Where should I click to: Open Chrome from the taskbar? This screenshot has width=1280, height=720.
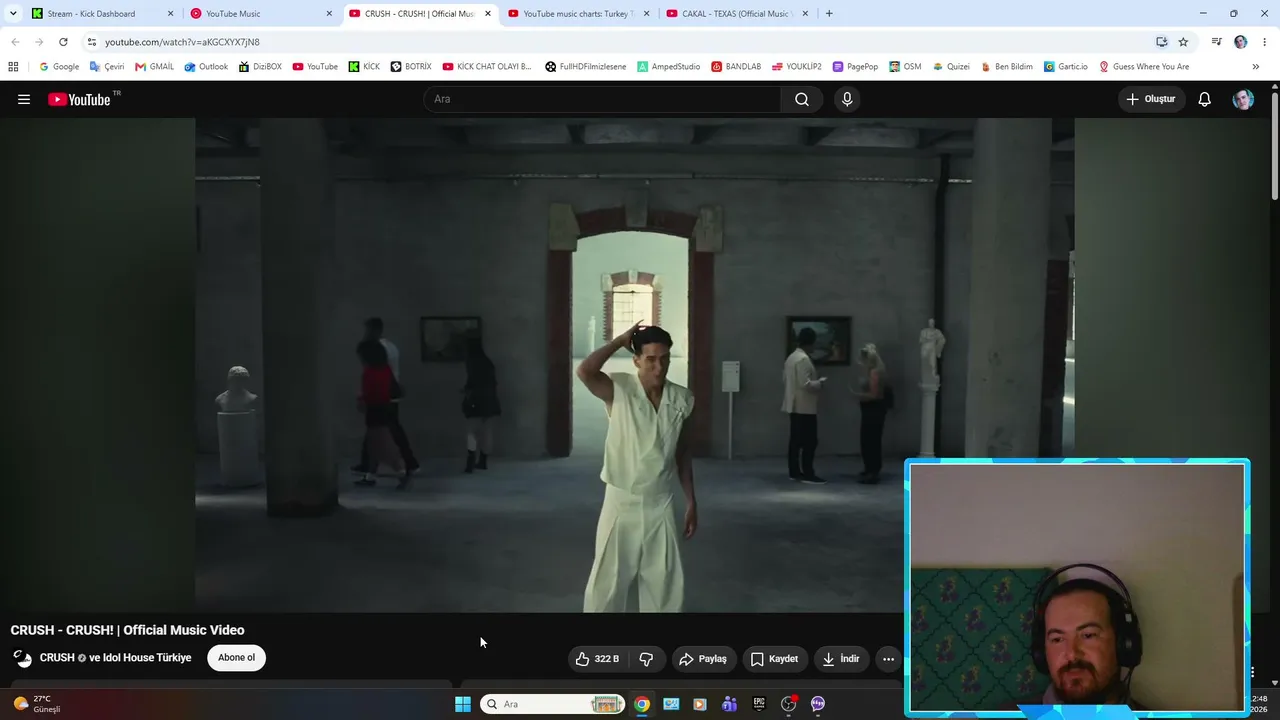pos(642,704)
